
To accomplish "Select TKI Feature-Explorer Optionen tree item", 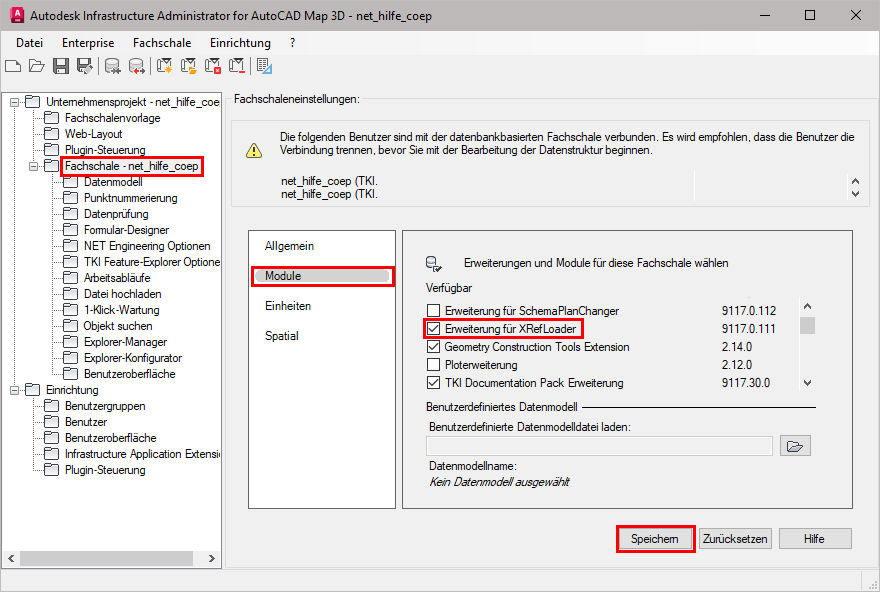I will [x=152, y=262].
